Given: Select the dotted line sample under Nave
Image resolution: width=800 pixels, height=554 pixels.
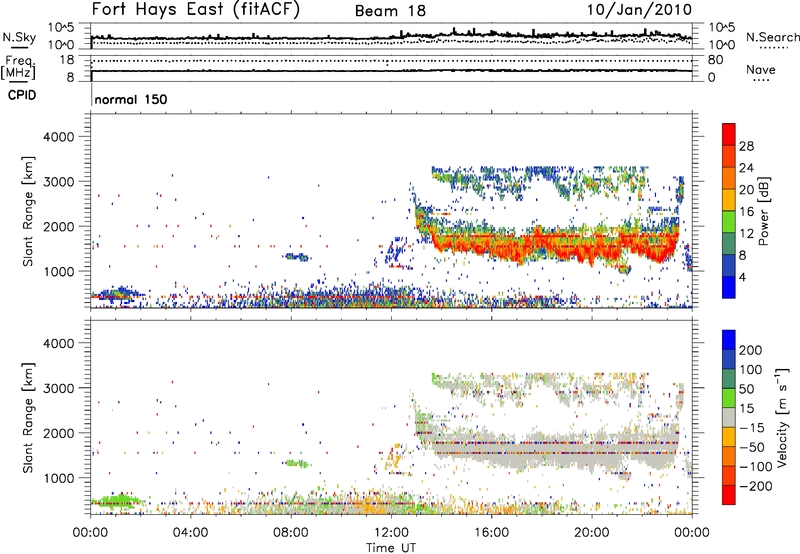Looking at the screenshot, I should tap(761, 81).
